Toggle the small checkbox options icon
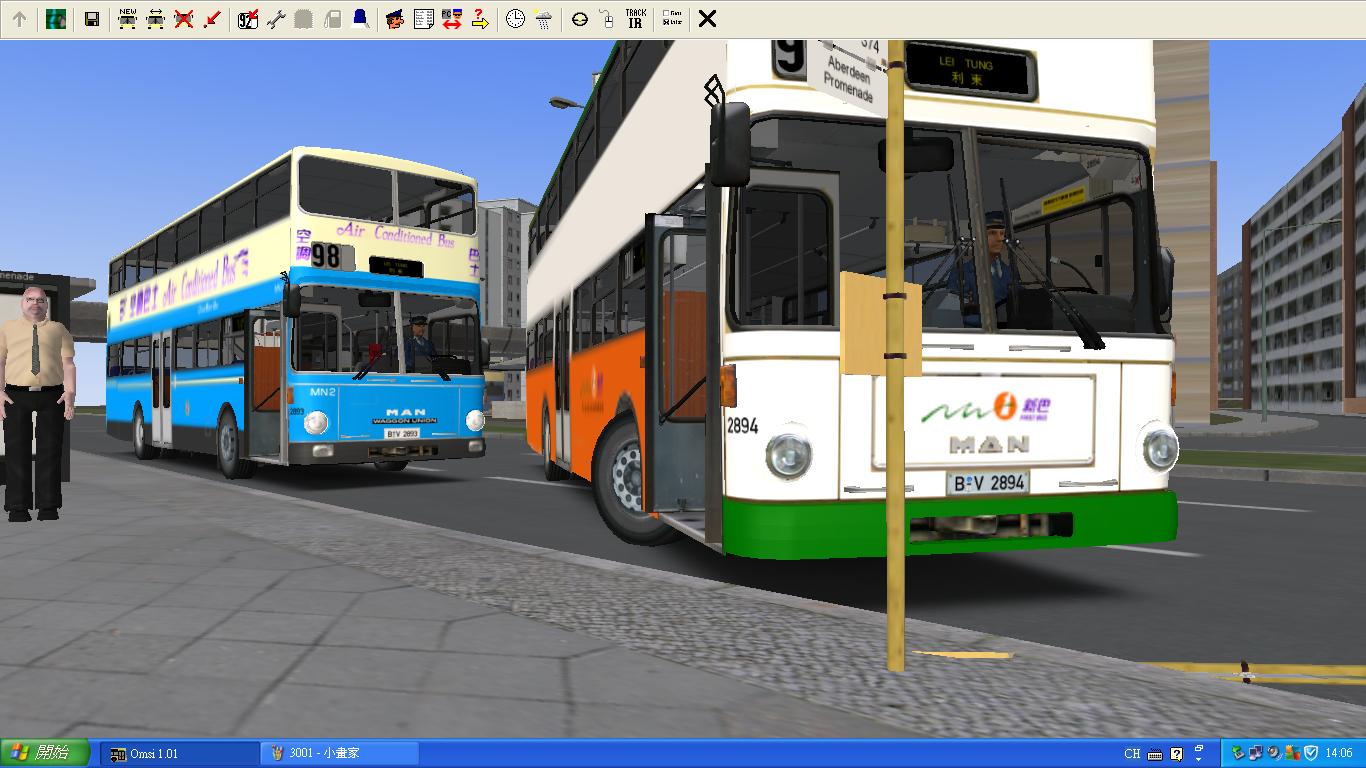Viewport: 1366px width, 768px height. (x=672, y=19)
